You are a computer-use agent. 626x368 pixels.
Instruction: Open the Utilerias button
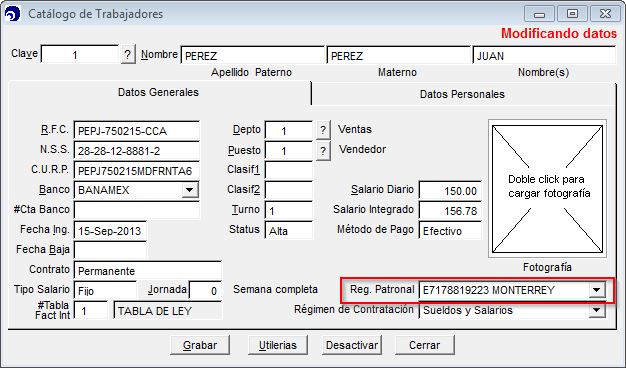tap(278, 345)
